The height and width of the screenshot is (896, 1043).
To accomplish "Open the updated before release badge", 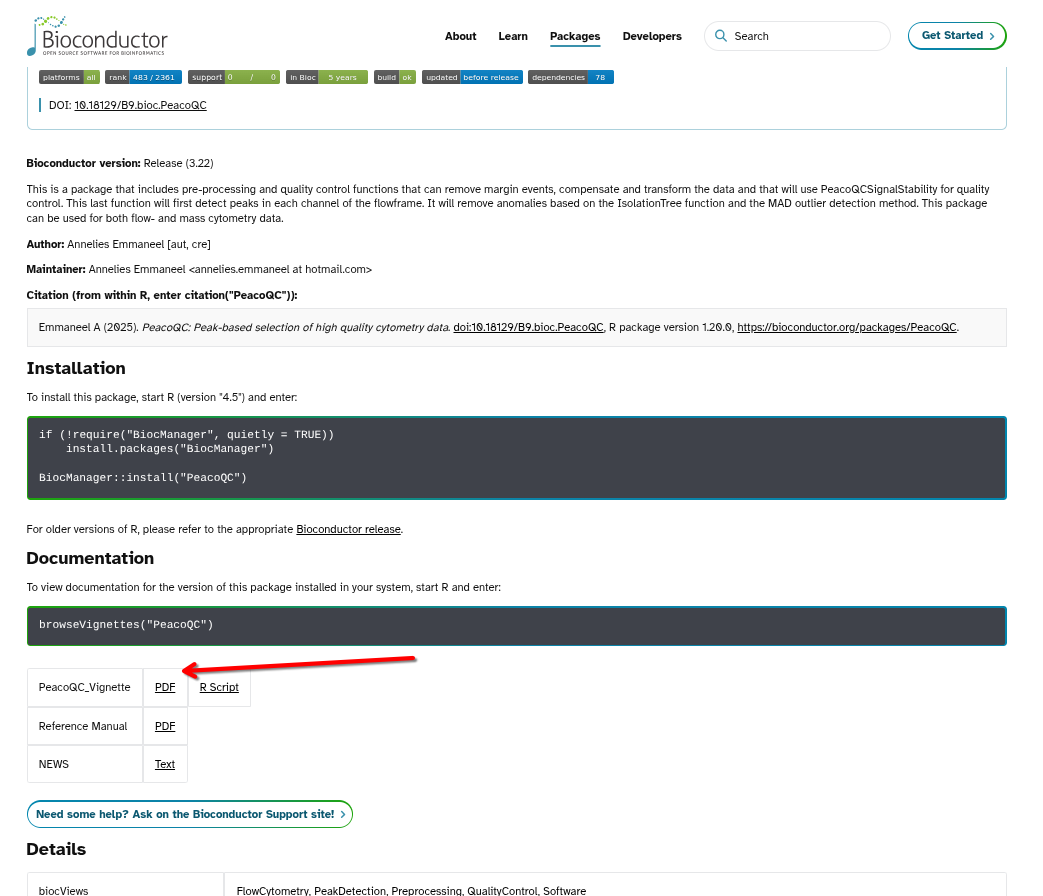I will (x=472, y=77).
